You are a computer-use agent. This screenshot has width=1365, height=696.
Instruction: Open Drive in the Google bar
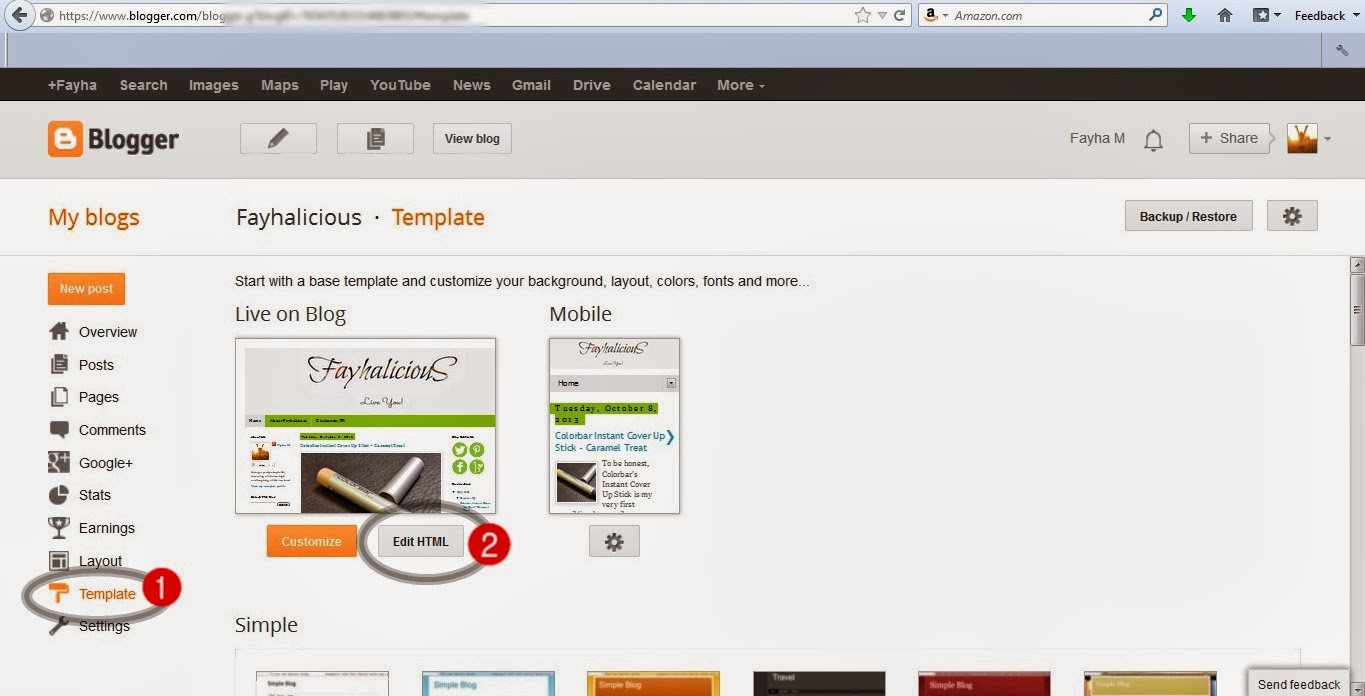(x=592, y=85)
